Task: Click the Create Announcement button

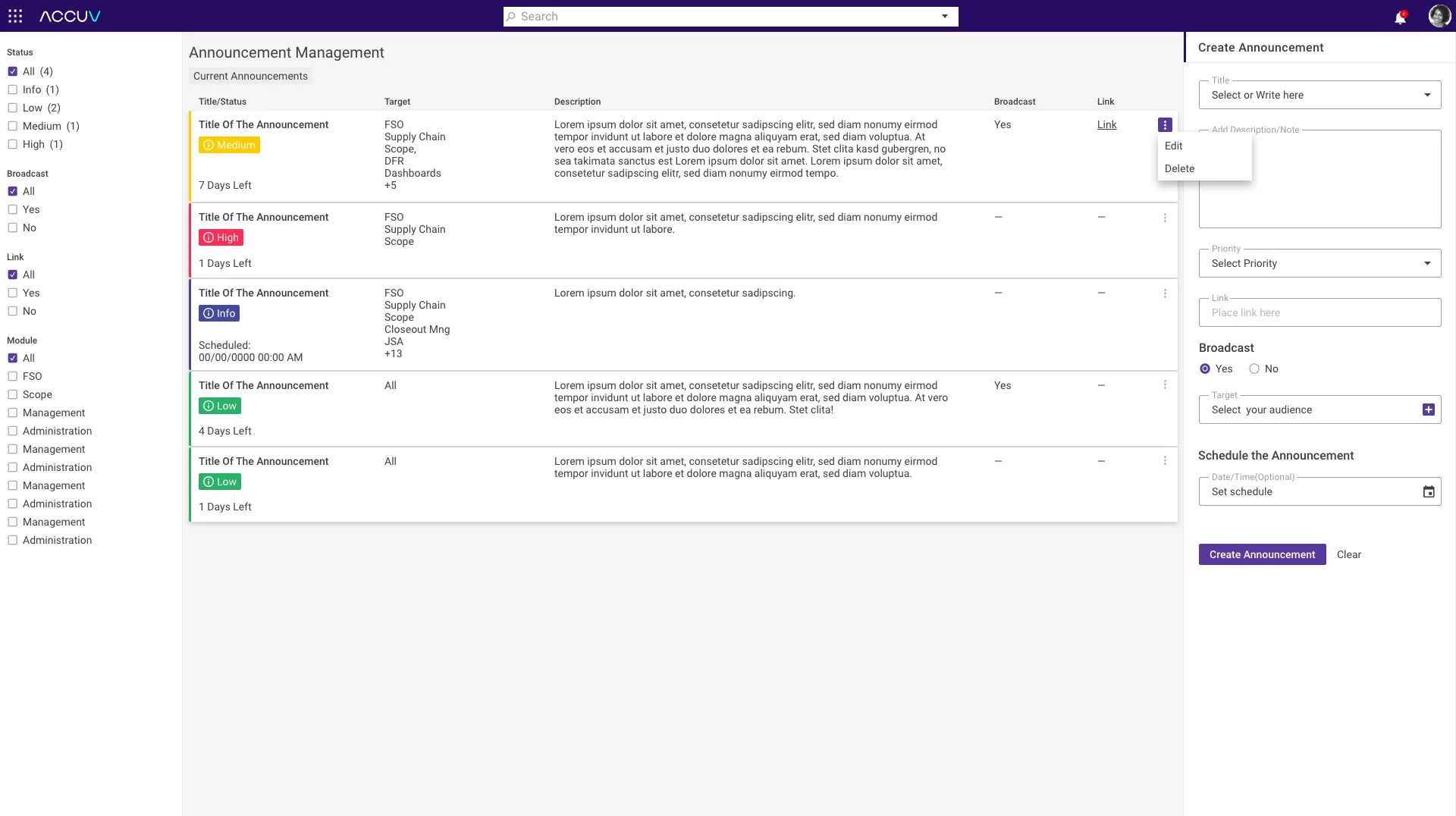Action: [1262, 554]
